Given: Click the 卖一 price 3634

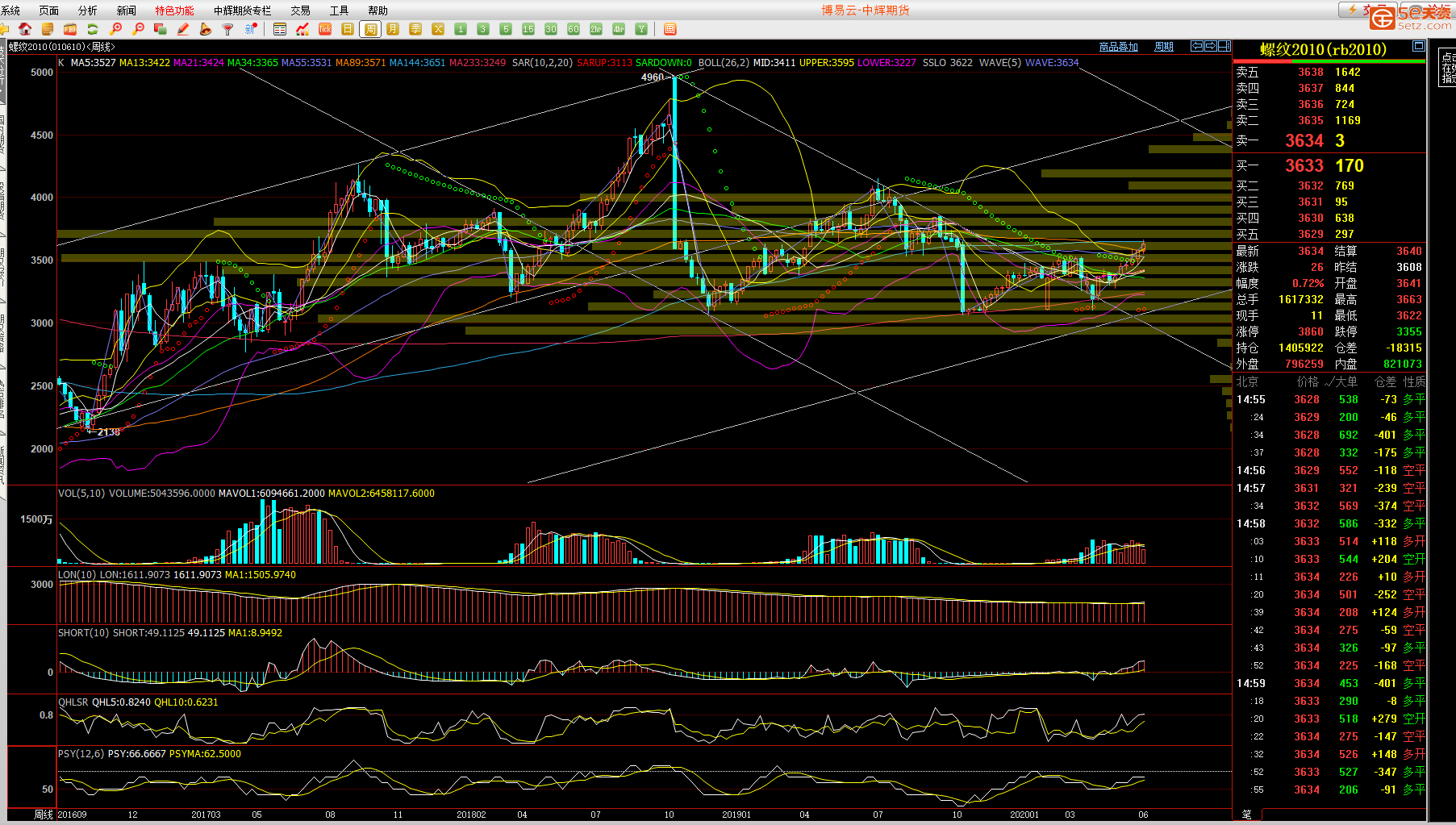Looking at the screenshot, I should point(1304,140).
